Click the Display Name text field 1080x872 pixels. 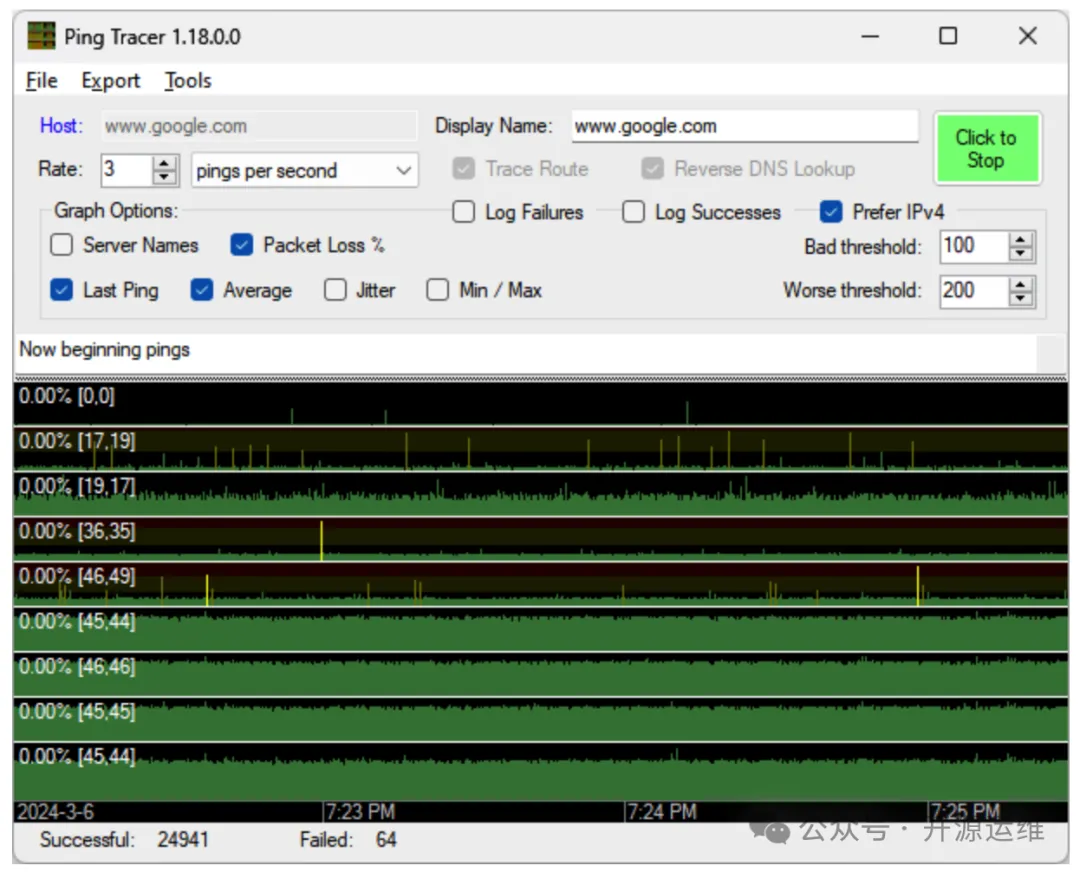744,126
